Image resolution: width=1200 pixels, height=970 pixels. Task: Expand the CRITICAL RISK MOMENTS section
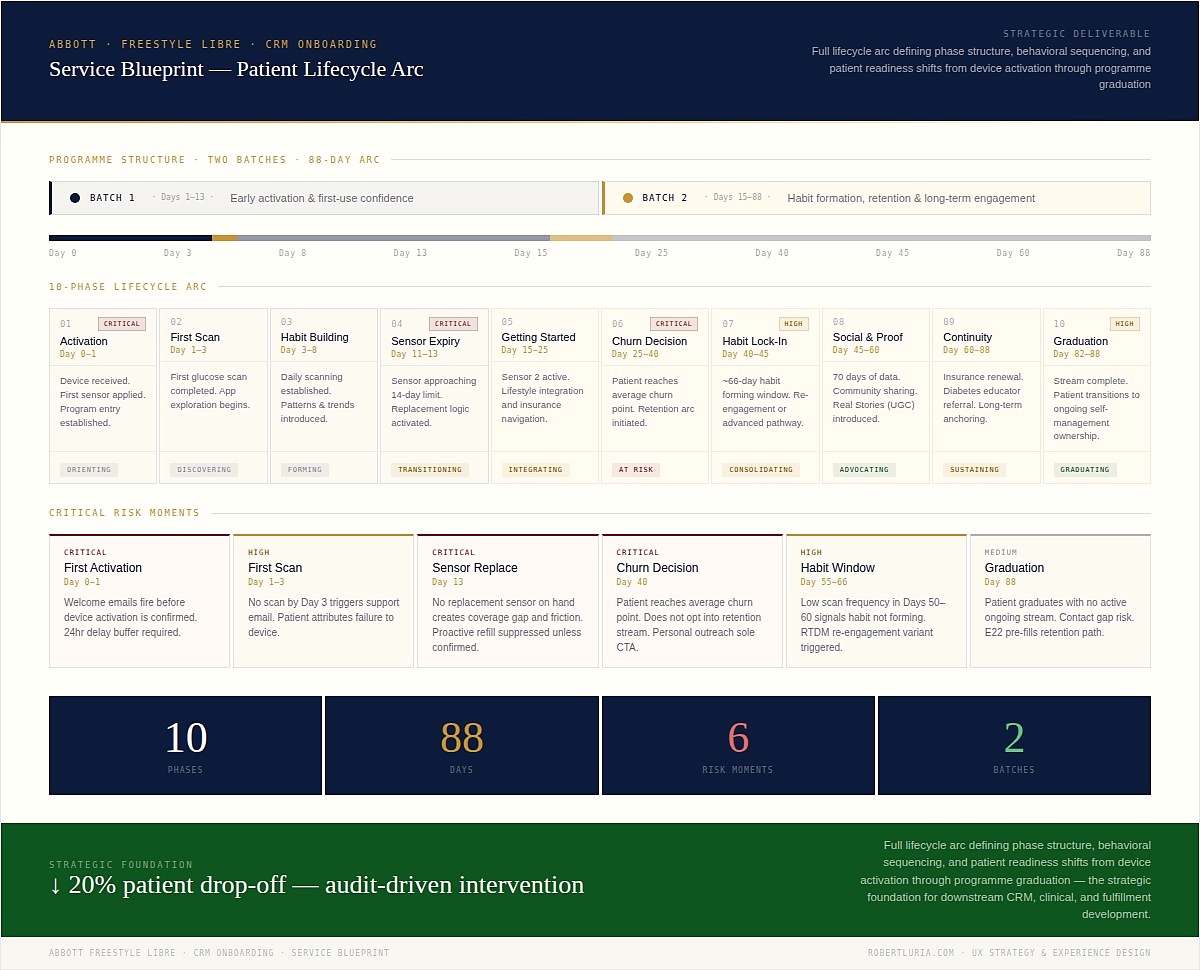coord(126,513)
